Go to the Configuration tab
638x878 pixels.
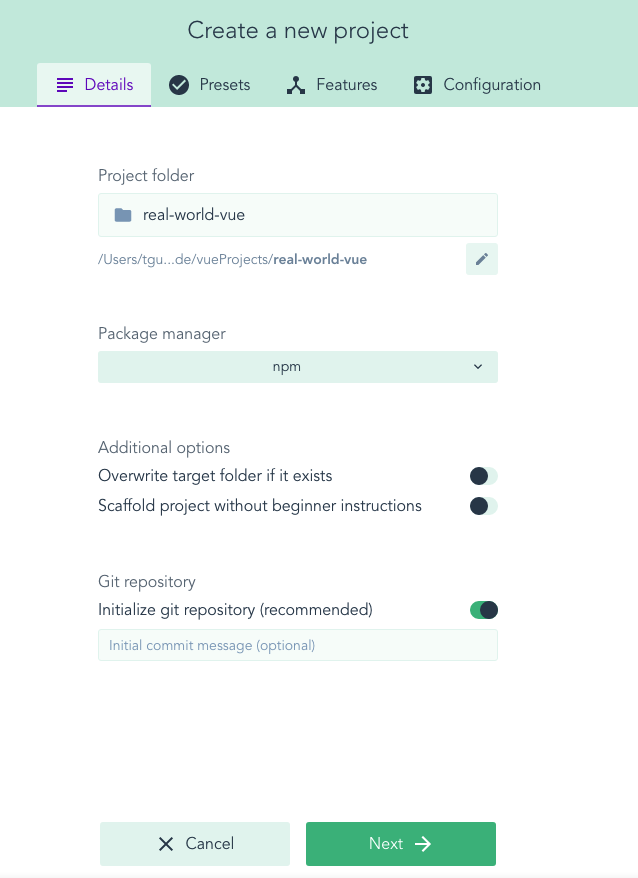tap(477, 85)
